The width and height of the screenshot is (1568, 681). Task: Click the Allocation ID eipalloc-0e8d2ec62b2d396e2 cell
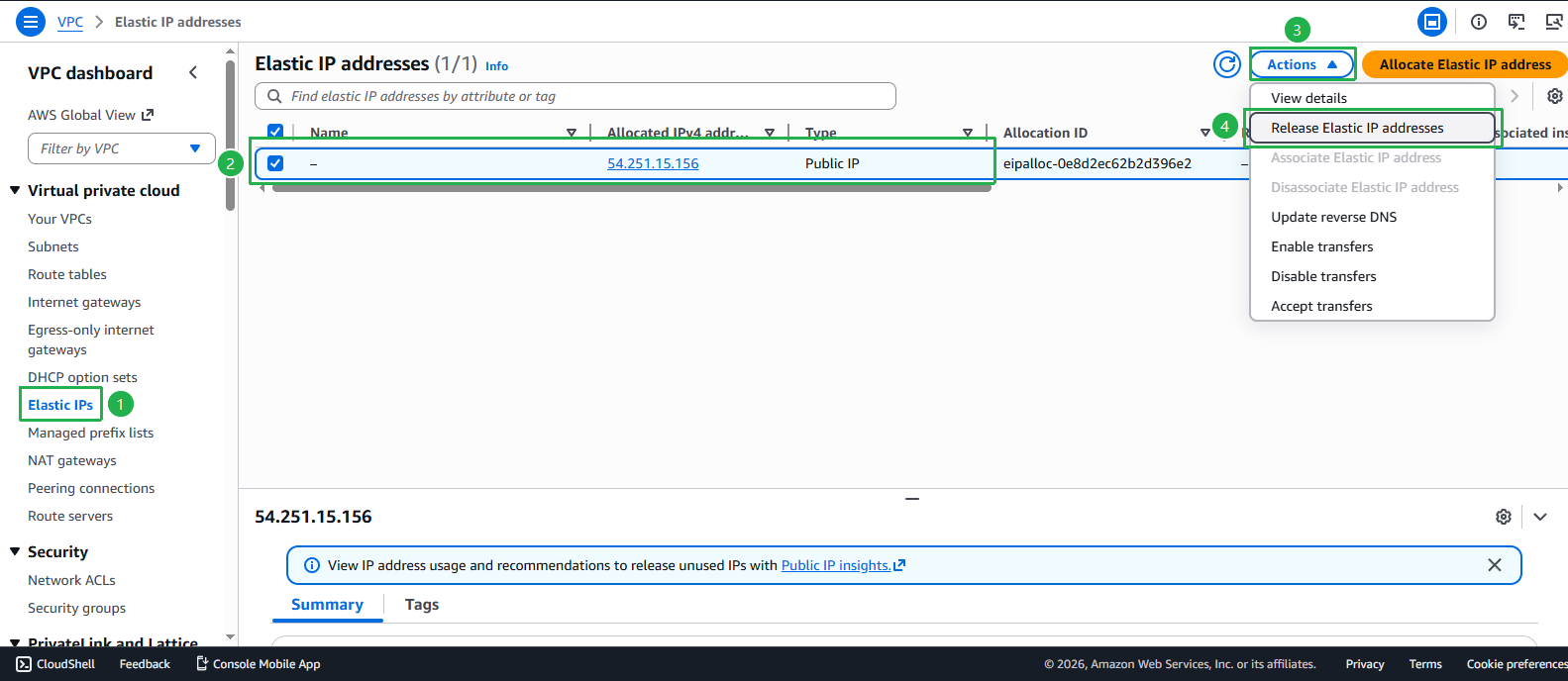[1097, 163]
